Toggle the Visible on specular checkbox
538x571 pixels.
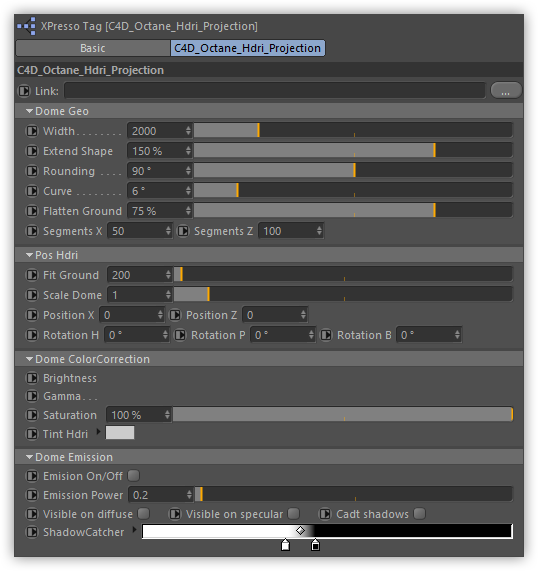tap(294, 513)
